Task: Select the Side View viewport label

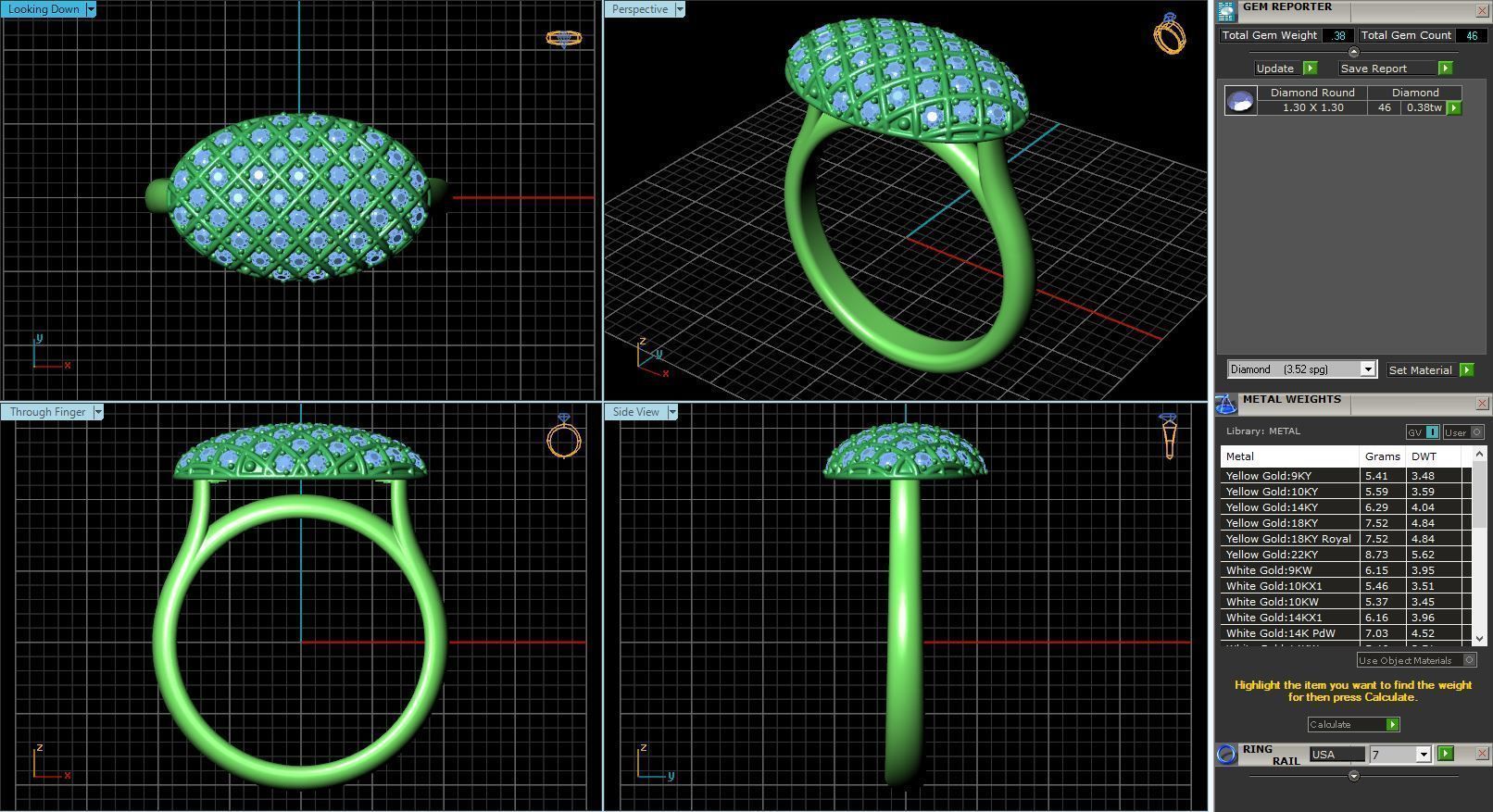Action: [636, 412]
